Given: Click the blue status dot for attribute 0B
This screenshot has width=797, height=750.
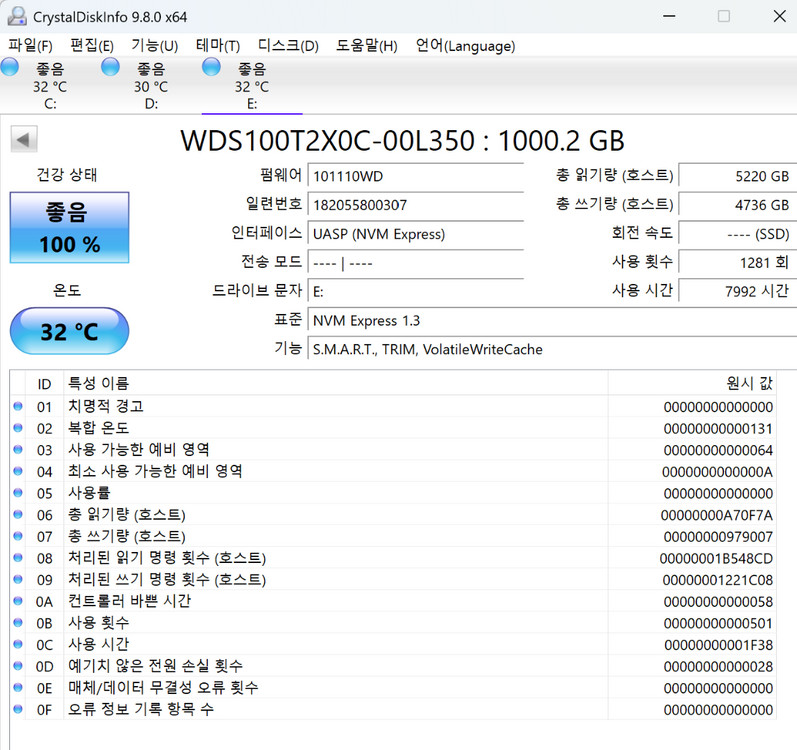Looking at the screenshot, I should pyautogui.click(x=18, y=622).
